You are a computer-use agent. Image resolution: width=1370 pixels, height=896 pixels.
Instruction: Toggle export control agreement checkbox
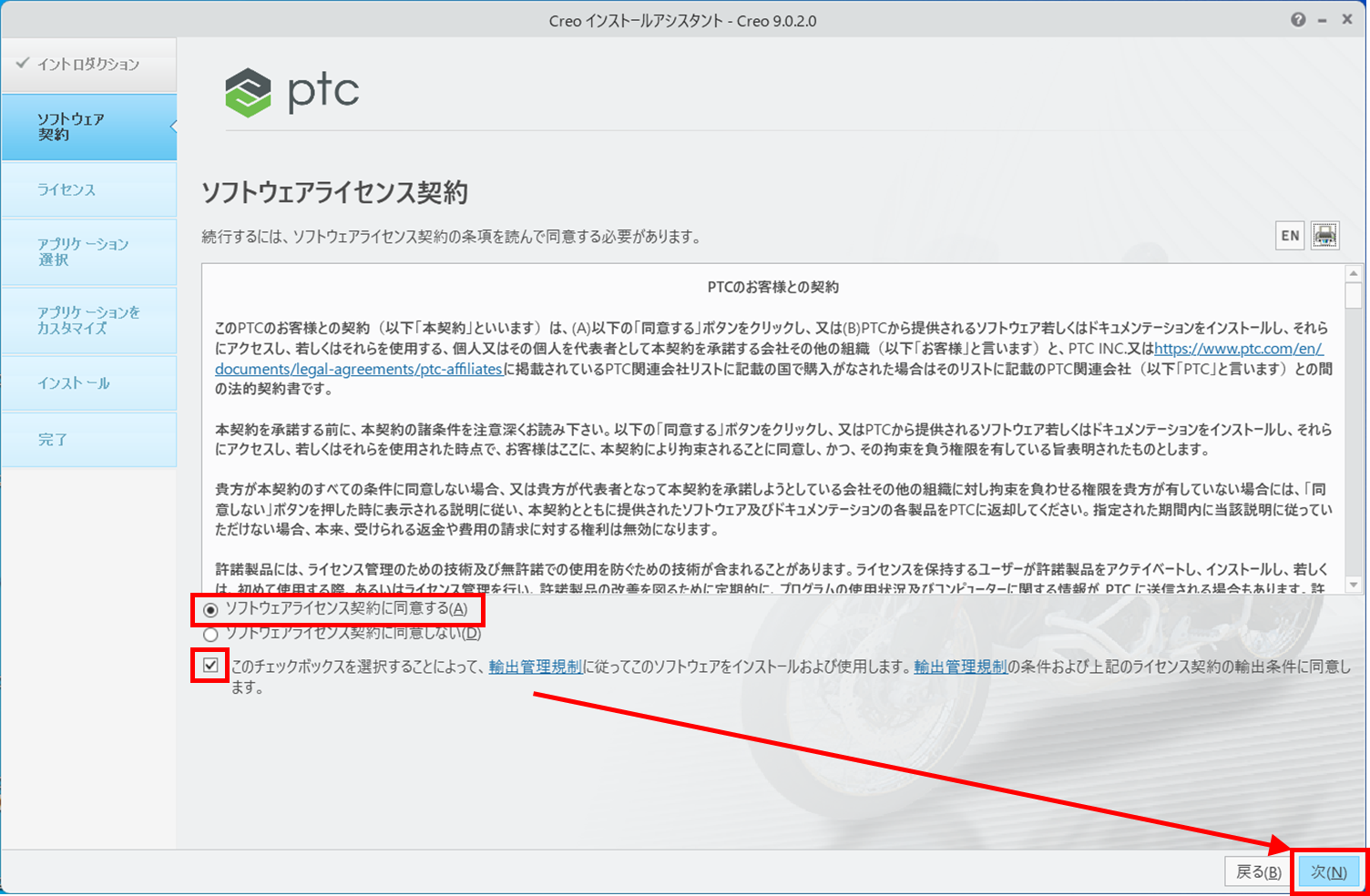coord(210,666)
